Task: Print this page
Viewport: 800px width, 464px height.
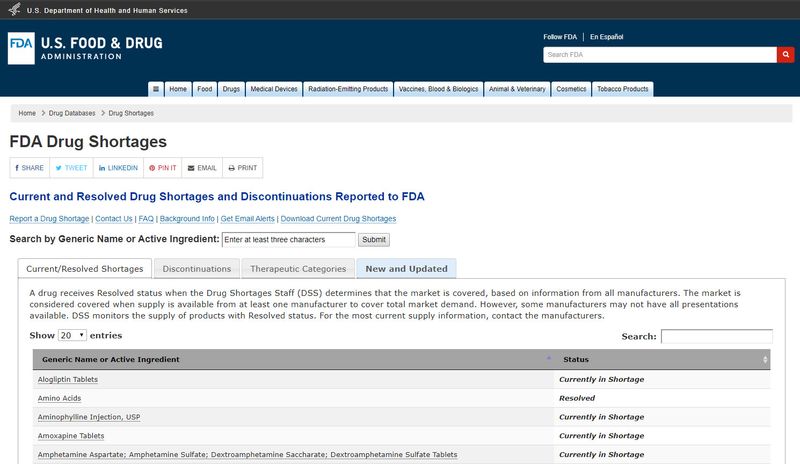Action: tap(243, 168)
